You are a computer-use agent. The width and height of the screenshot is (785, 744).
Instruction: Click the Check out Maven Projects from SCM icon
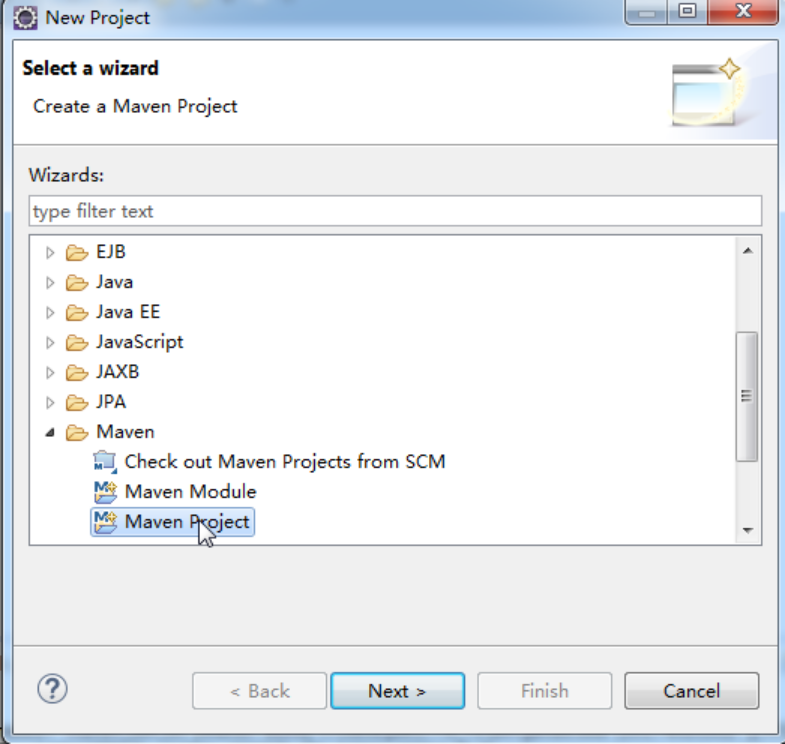pos(106,462)
